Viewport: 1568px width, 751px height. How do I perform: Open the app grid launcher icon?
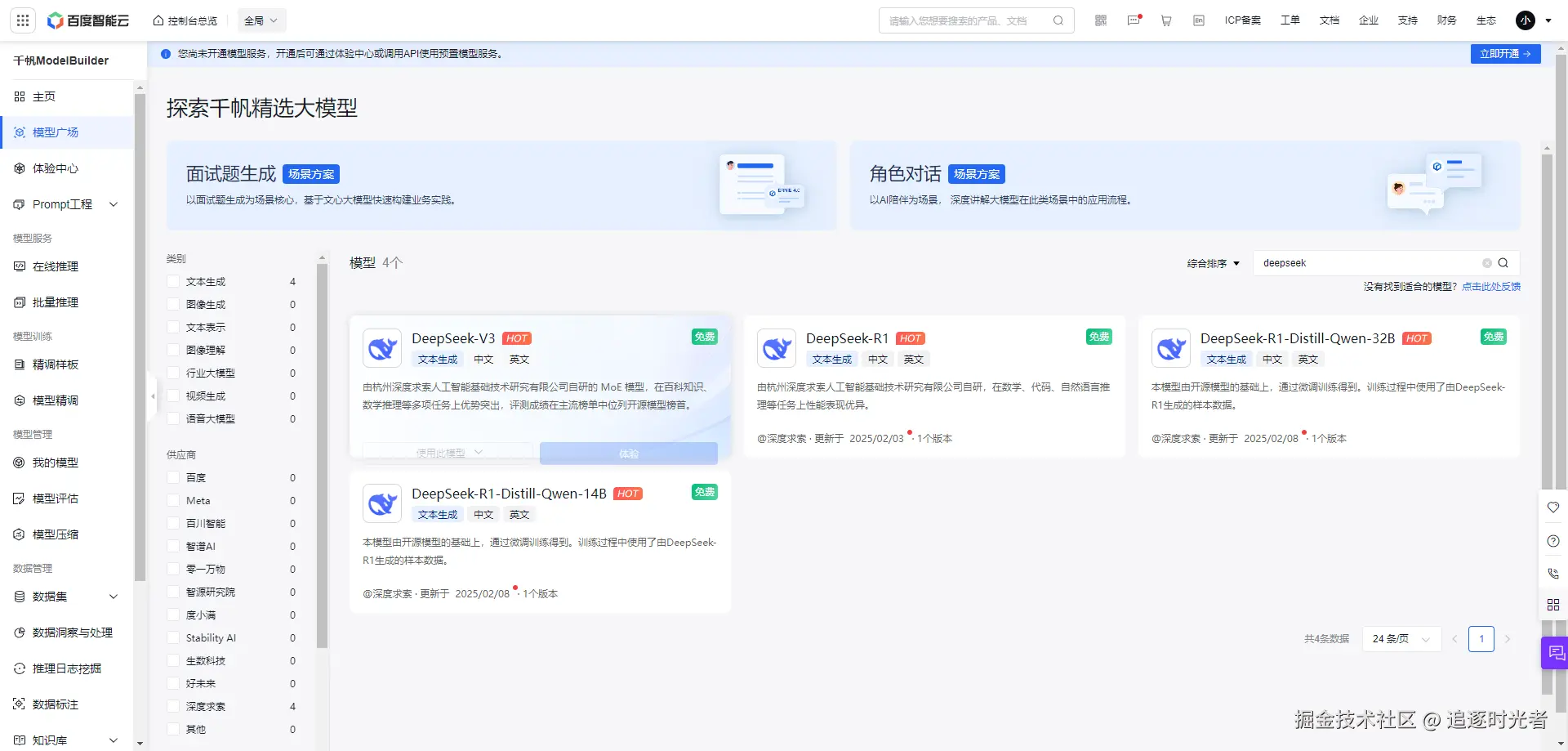(23, 20)
